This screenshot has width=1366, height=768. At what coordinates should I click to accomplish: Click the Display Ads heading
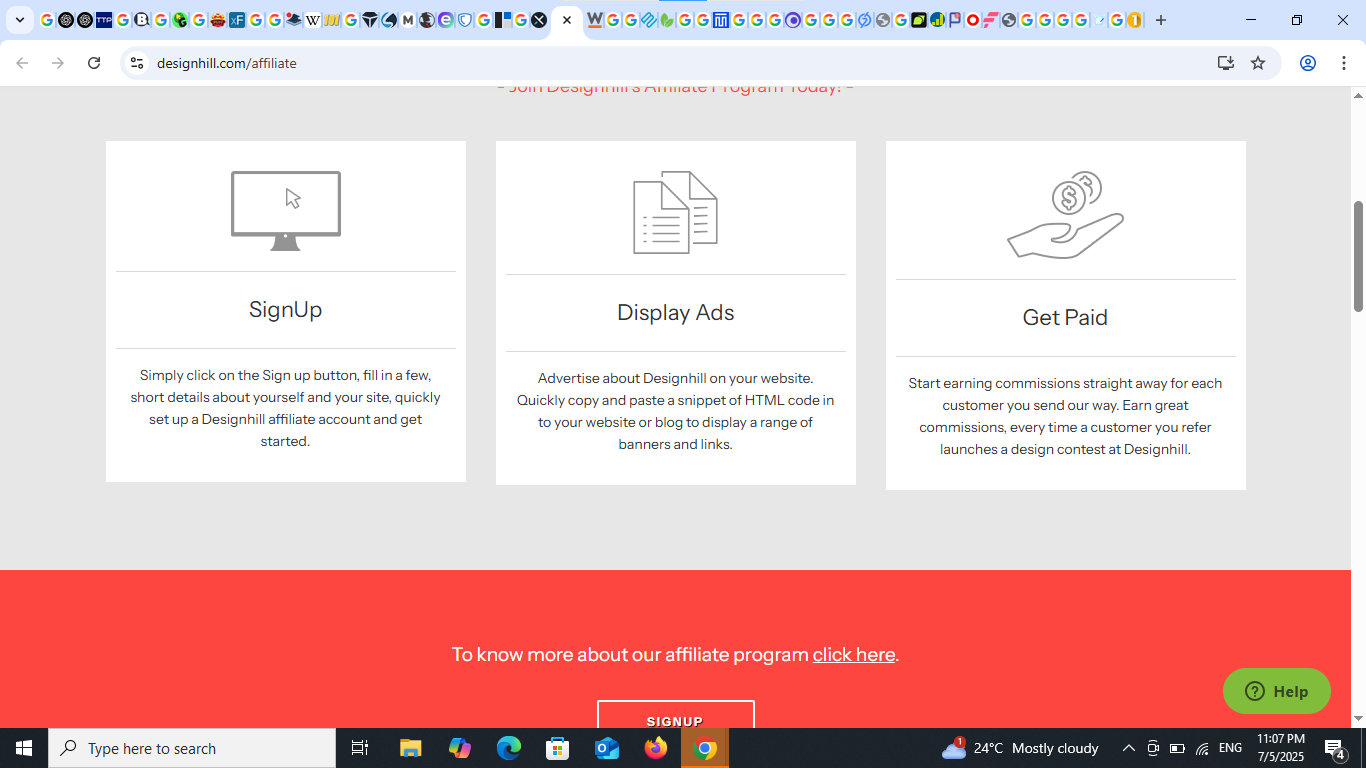676,313
